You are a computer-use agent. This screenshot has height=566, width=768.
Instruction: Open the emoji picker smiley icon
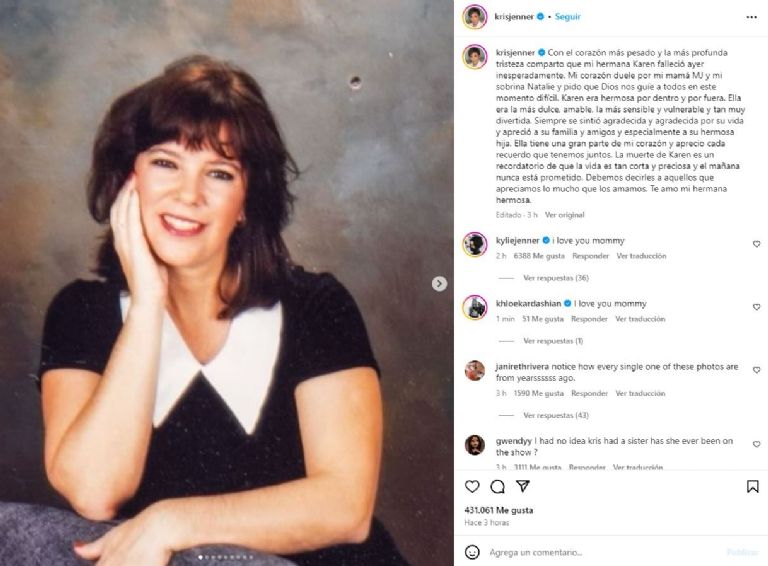pos(472,552)
